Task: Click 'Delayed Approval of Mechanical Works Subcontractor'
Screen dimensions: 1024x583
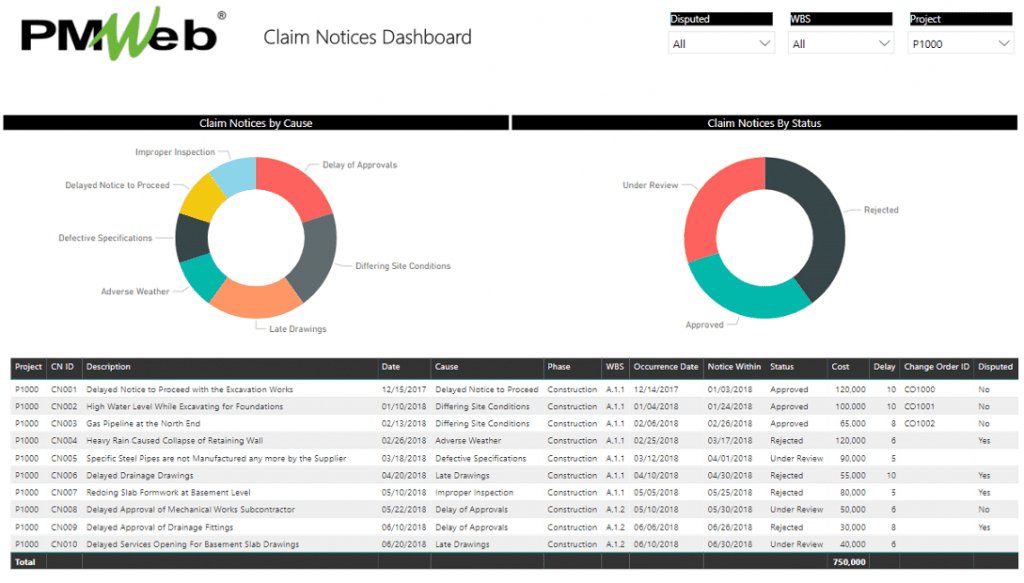Action: click(190, 509)
